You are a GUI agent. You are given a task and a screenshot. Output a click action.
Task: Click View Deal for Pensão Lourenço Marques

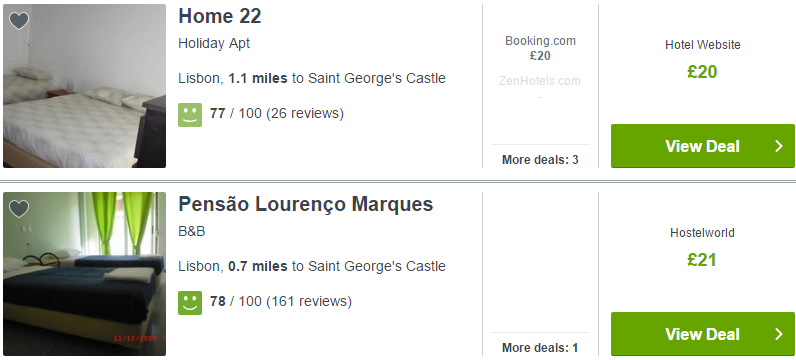[x=703, y=334]
